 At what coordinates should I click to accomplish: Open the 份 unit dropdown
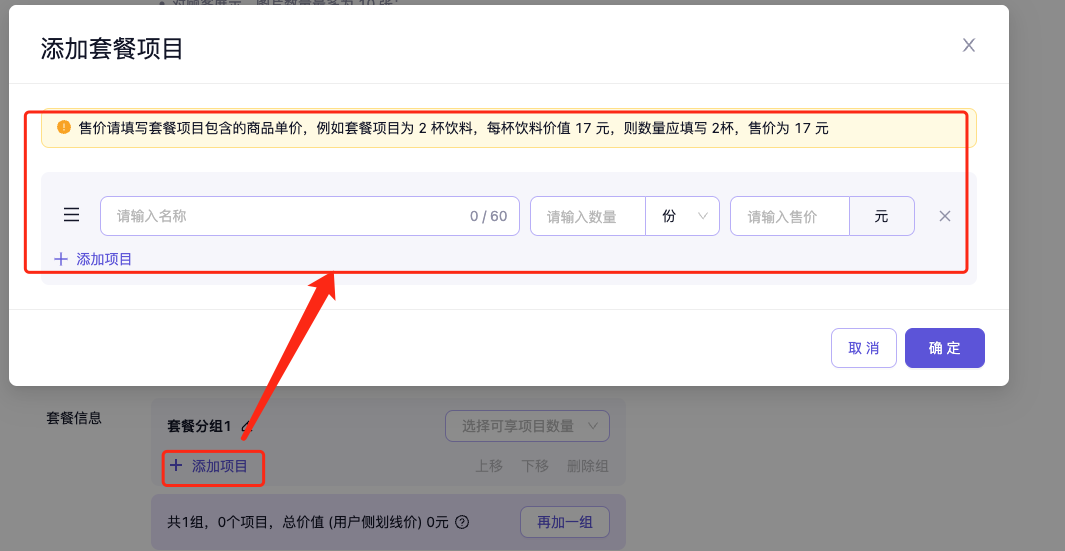point(682,216)
